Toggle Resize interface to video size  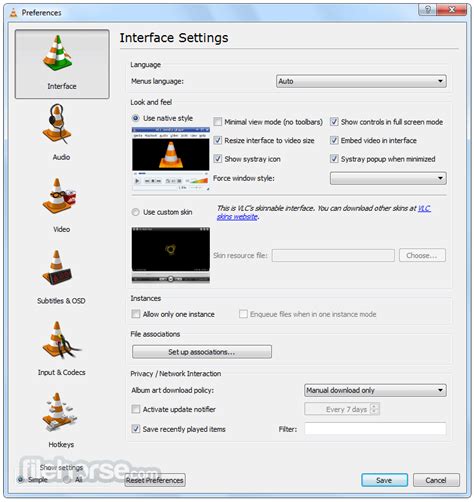[x=218, y=140]
